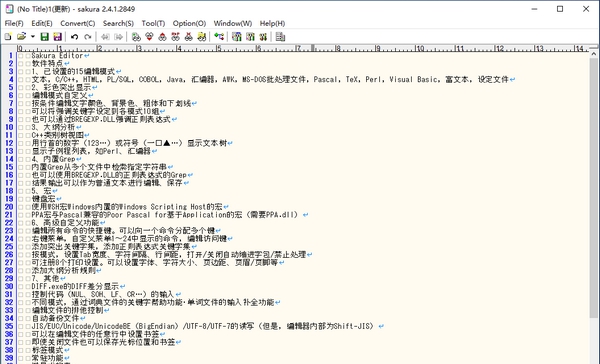Click '软件特点' on line 2

tap(47, 64)
